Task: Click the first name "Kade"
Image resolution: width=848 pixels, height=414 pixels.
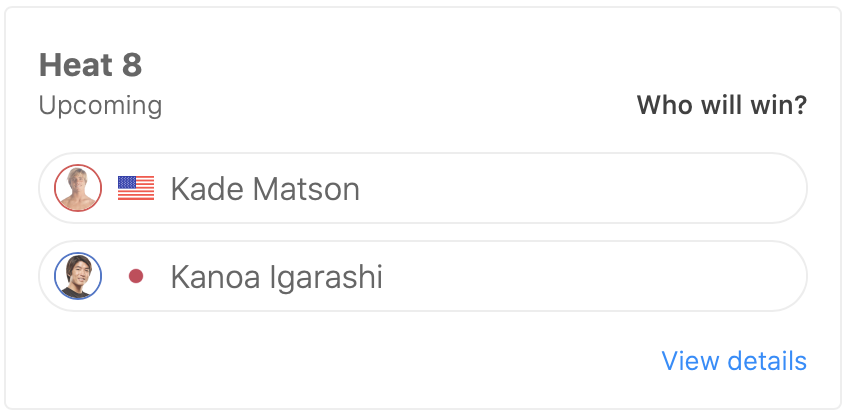Action: click(x=204, y=189)
